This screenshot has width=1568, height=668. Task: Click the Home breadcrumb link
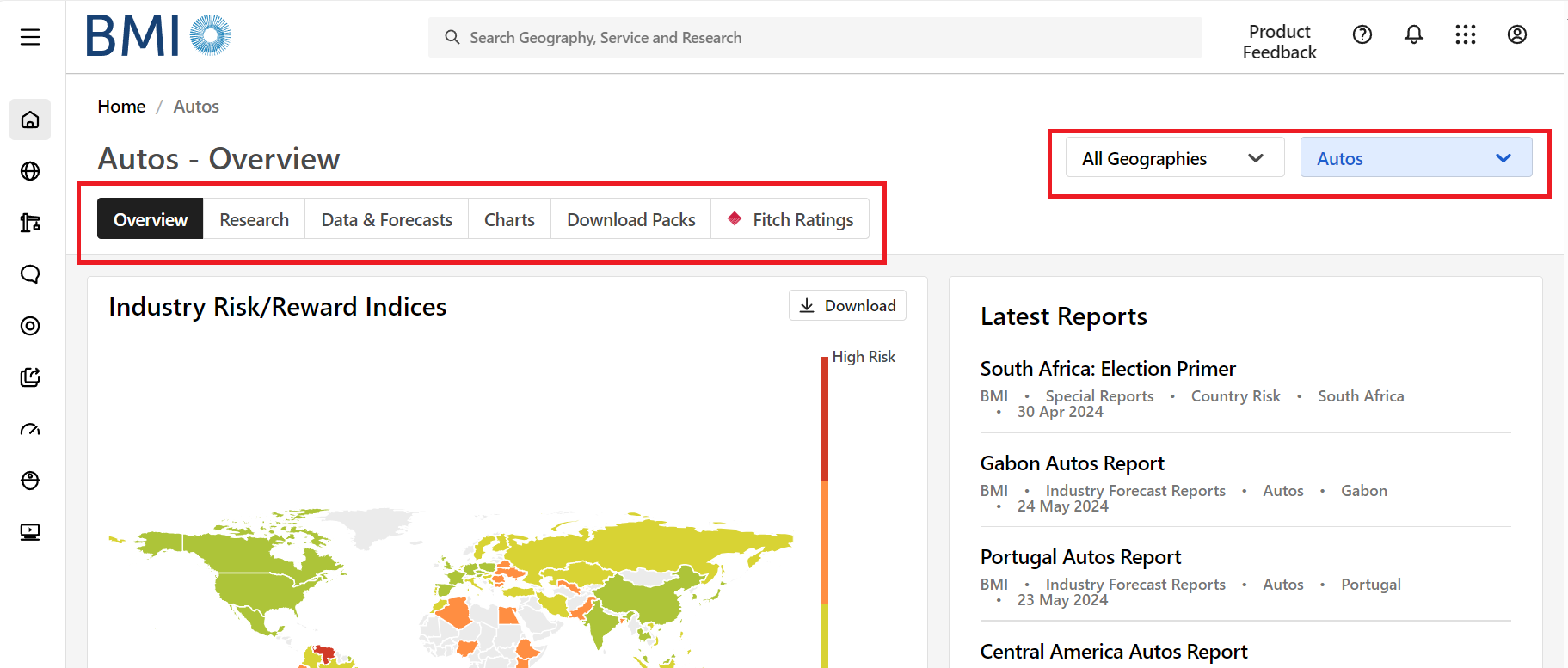coord(121,107)
